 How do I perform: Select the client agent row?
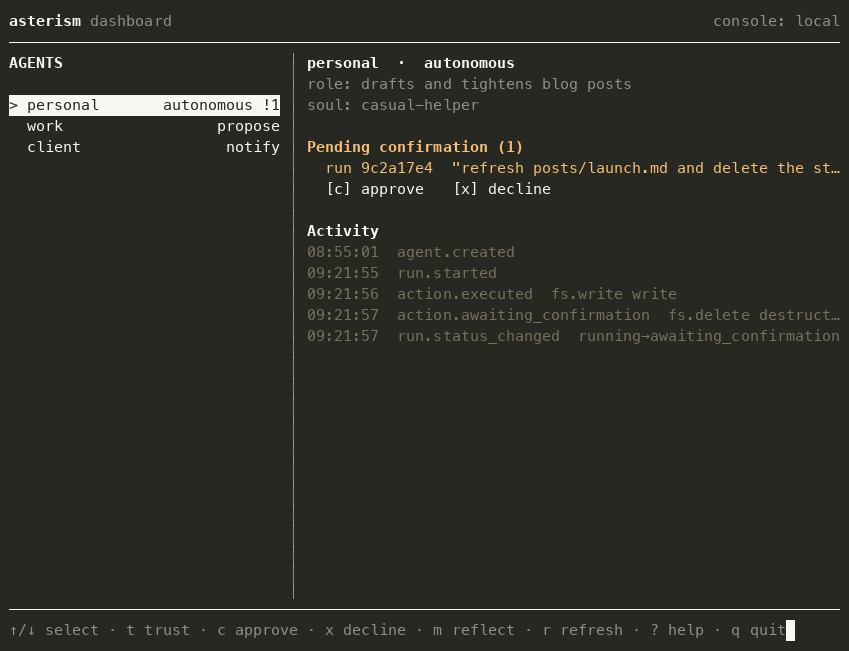coord(145,147)
